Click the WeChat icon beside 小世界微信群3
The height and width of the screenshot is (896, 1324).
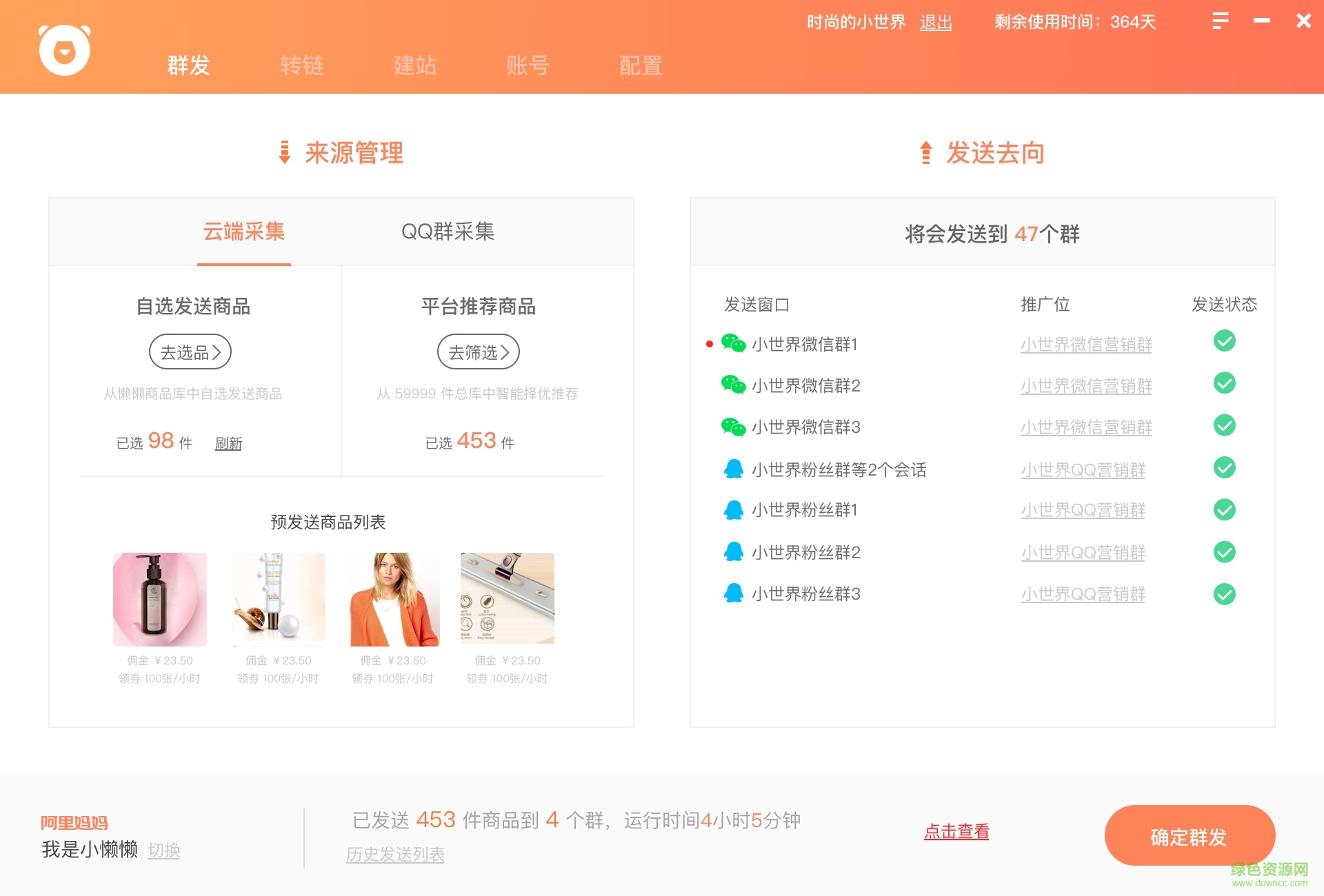tap(733, 425)
